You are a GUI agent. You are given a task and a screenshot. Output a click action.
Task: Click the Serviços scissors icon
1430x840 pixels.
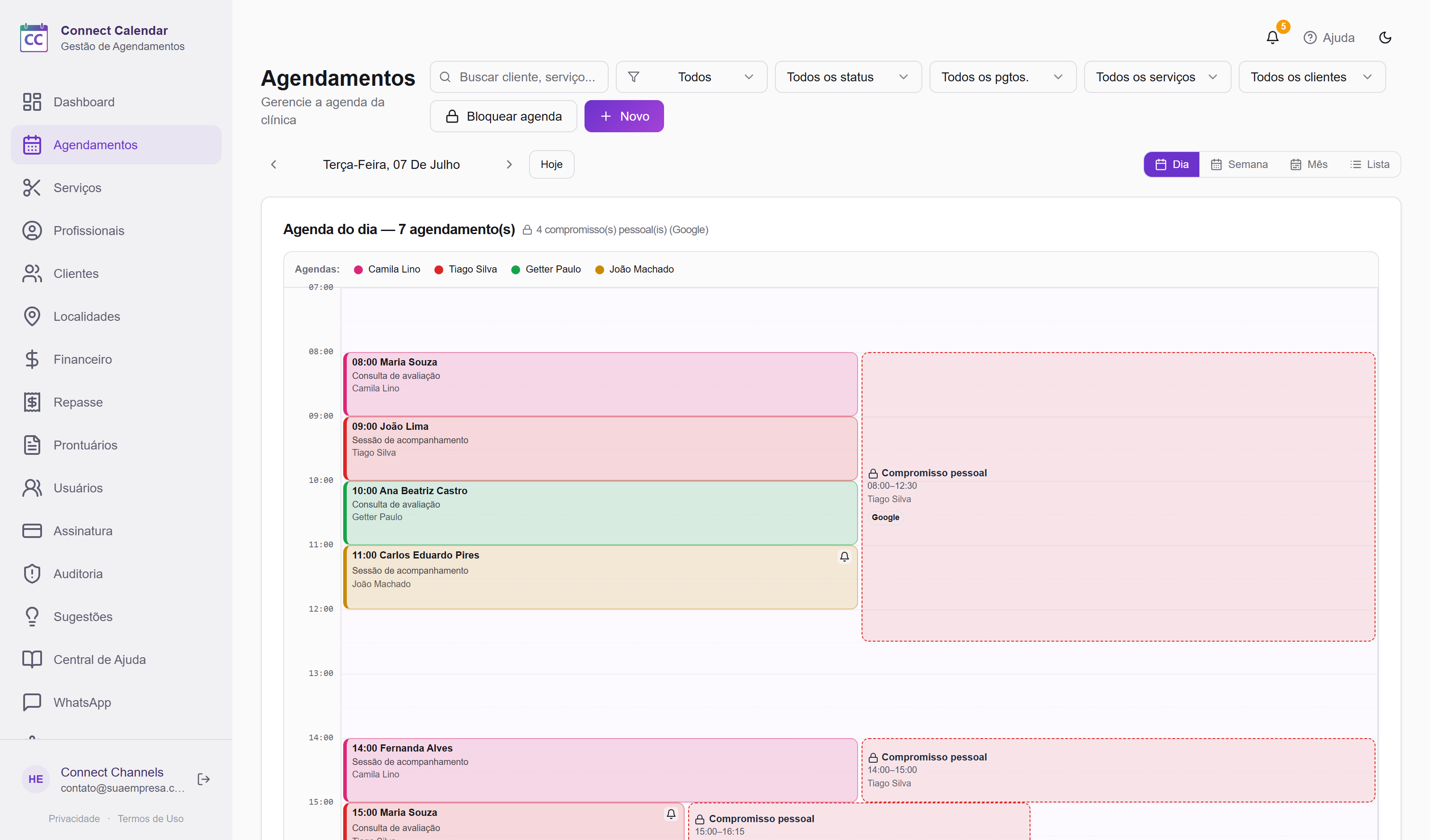click(x=32, y=188)
